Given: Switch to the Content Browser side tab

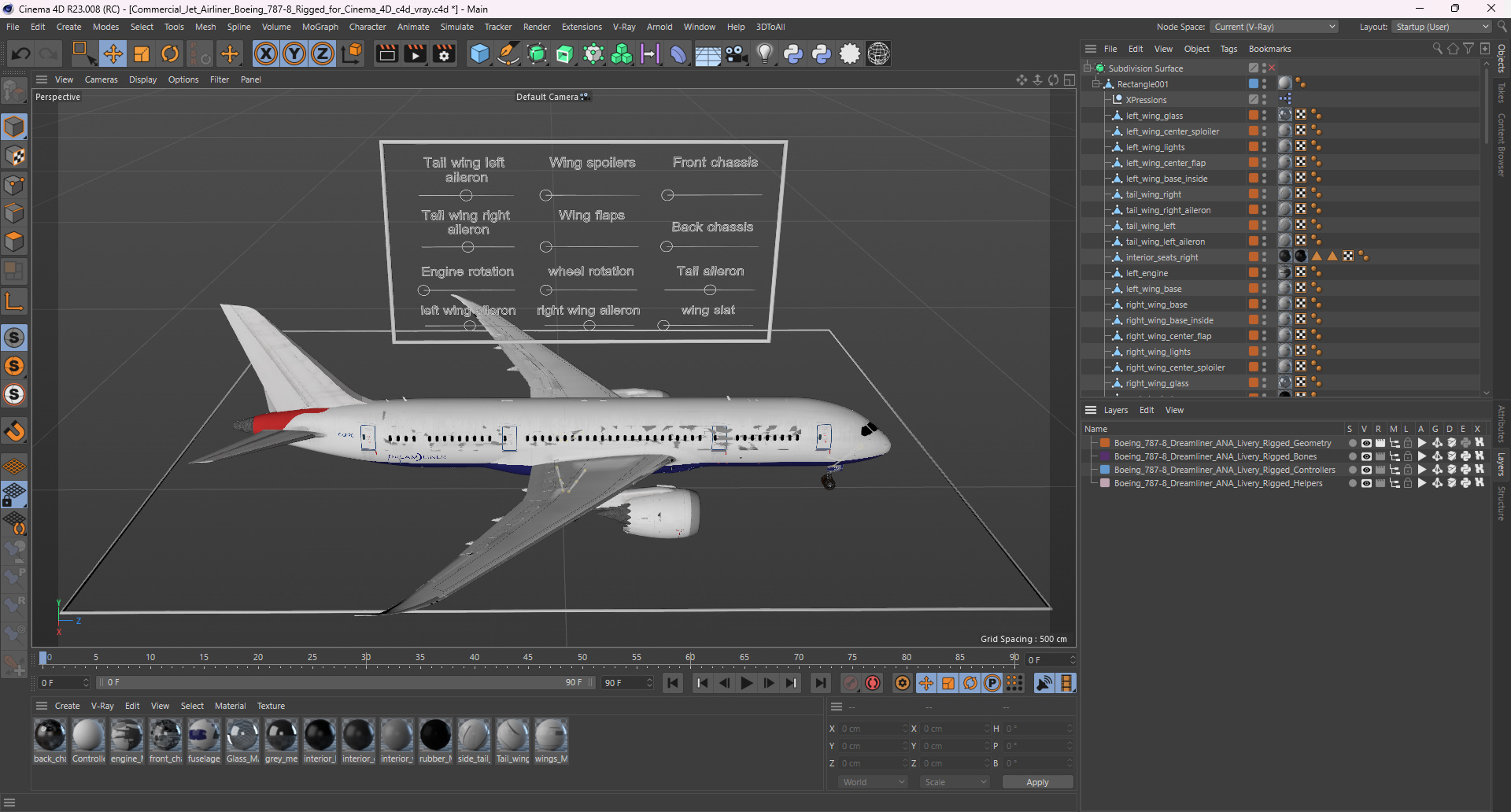Looking at the screenshot, I should (1502, 144).
